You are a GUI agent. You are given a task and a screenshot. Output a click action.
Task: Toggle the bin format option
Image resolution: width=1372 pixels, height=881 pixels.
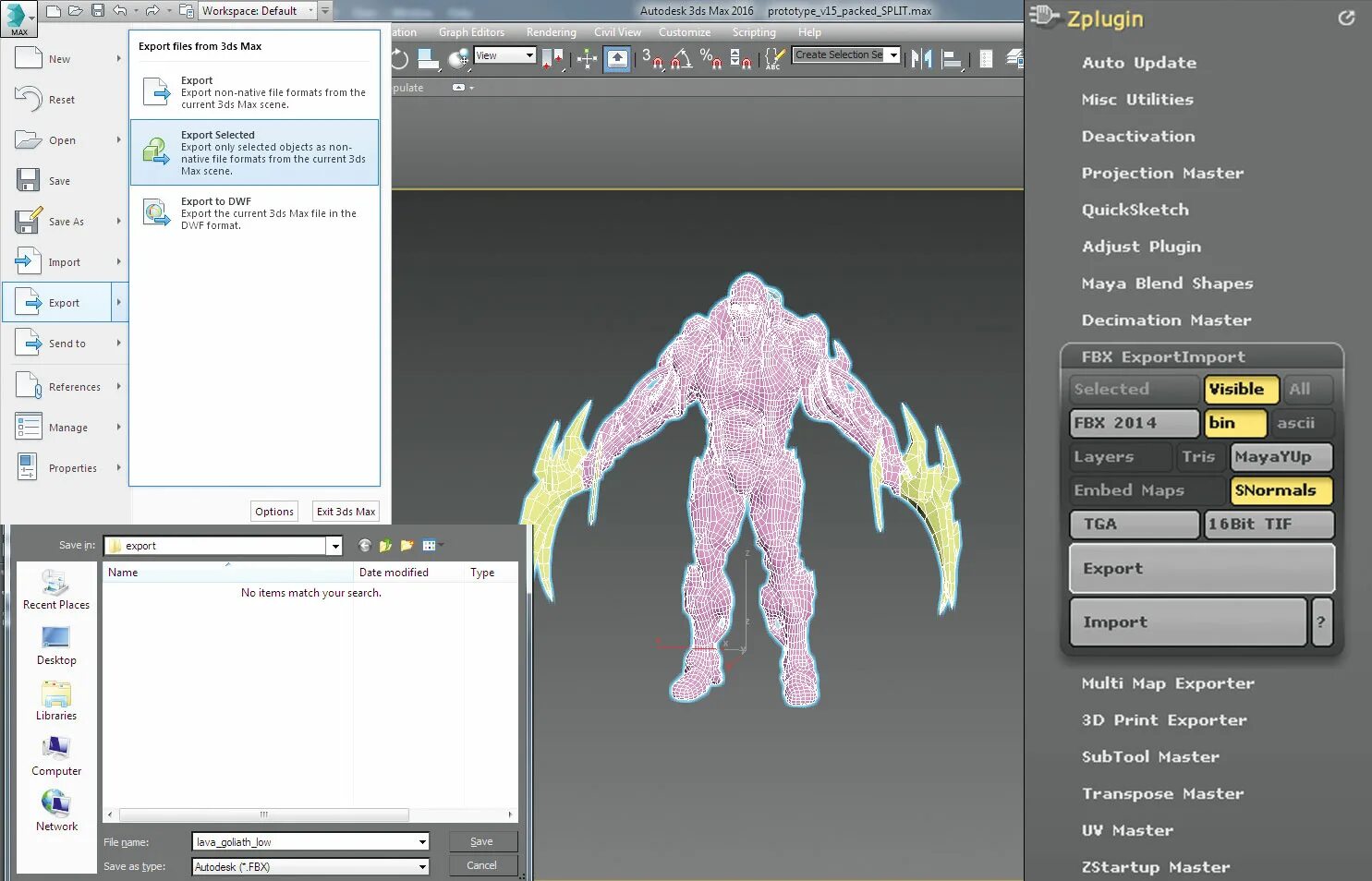pyautogui.click(x=1236, y=423)
